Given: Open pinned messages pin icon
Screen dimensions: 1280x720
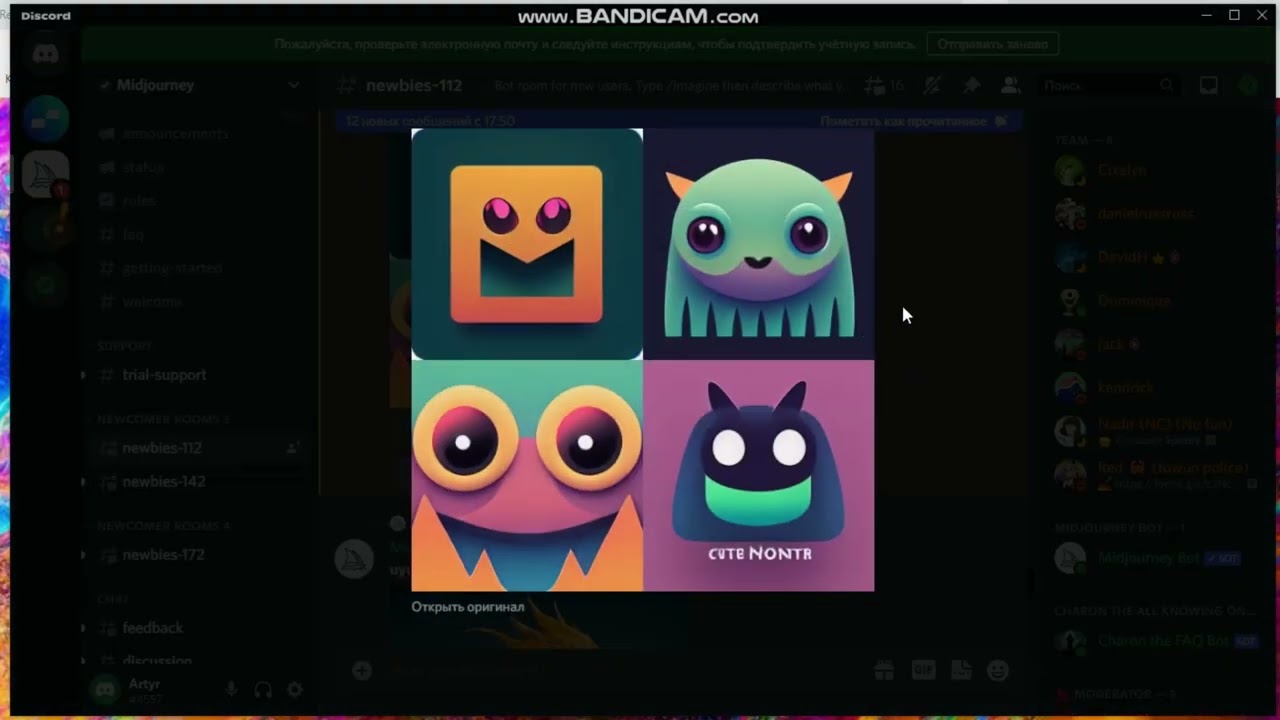Looking at the screenshot, I should click(971, 86).
